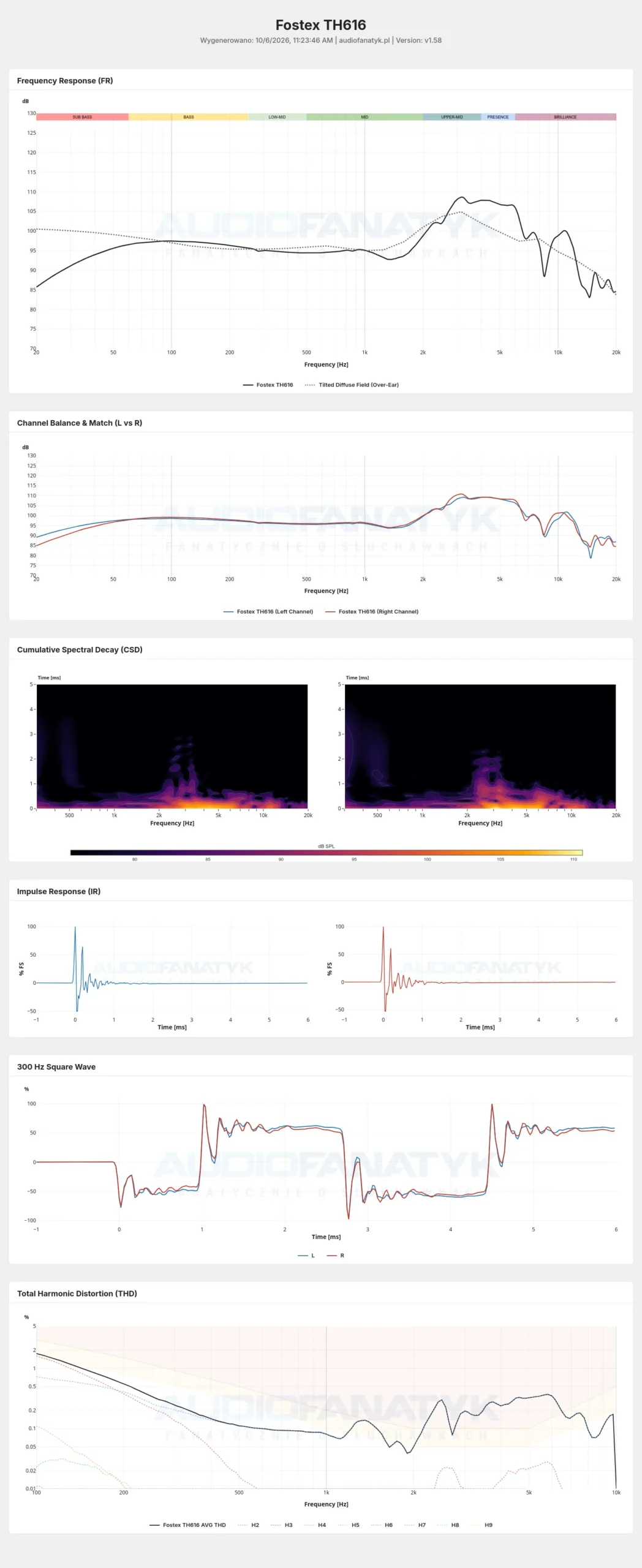Image resolution: width=642 pixels, height=1568 pixels.
Task: Toggle the H4 harmonic legend entry
Action: [315, 1525]
